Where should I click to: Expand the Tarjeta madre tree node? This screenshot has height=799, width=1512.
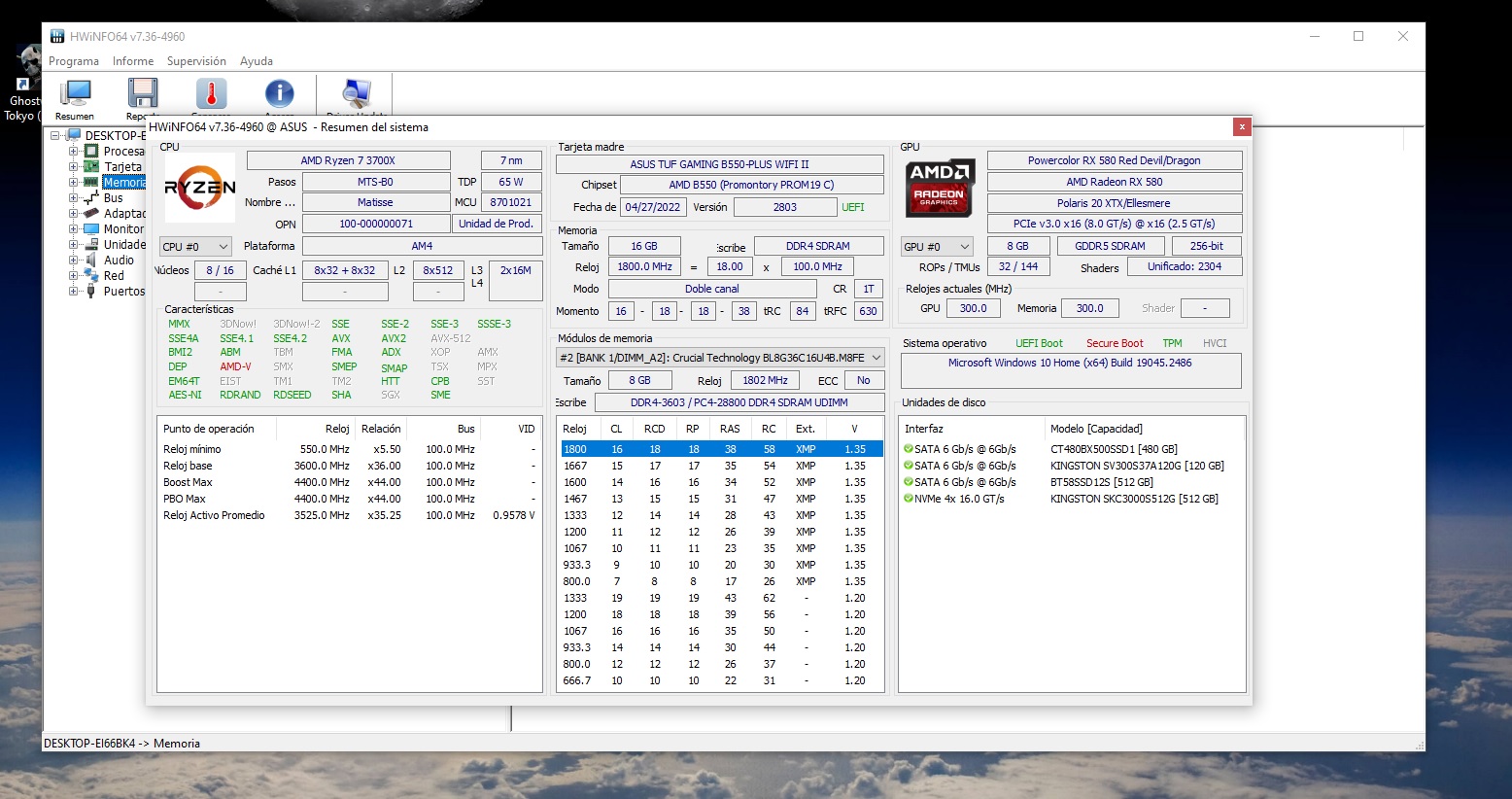tap(73, 166)
